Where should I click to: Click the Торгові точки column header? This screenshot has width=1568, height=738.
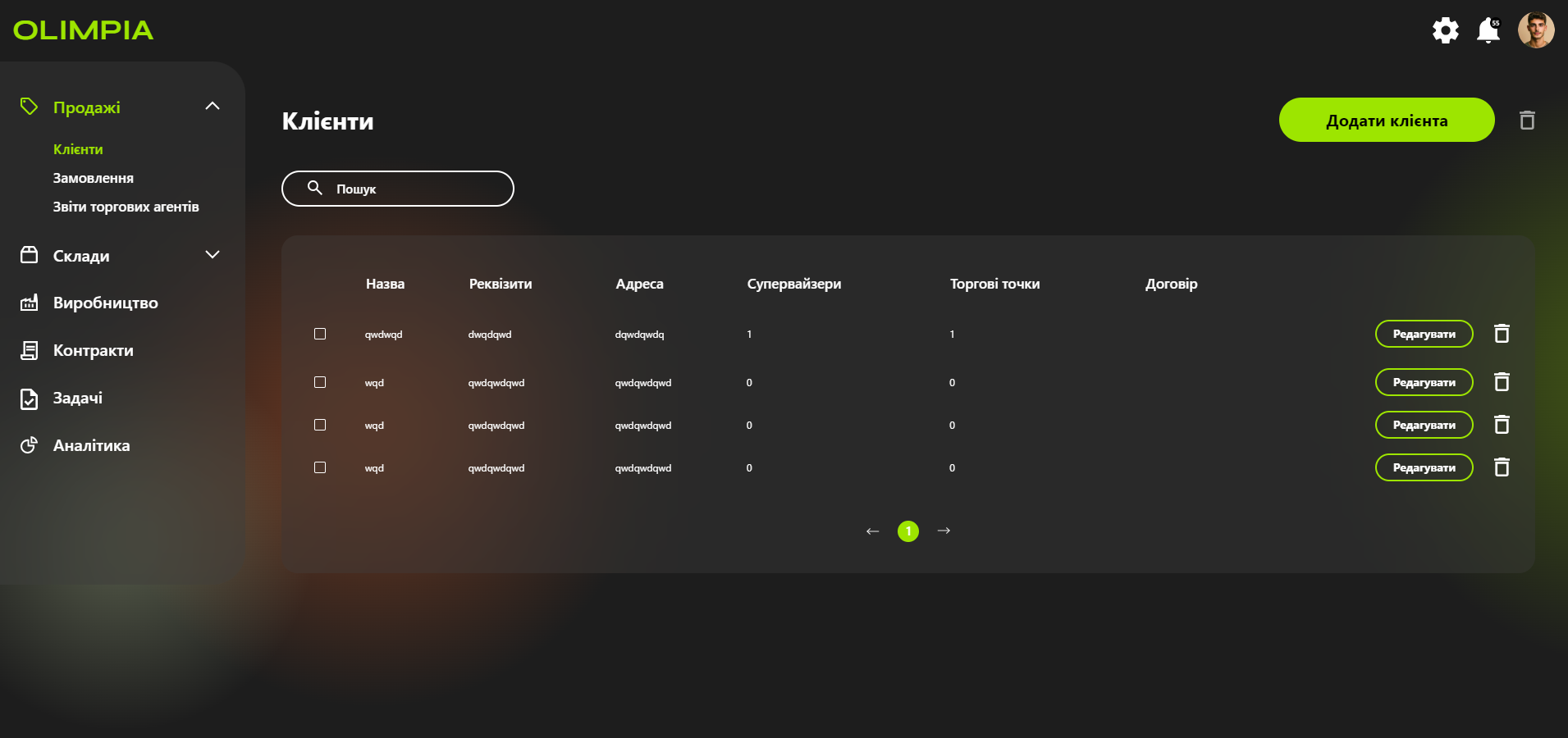click(995, 284)
